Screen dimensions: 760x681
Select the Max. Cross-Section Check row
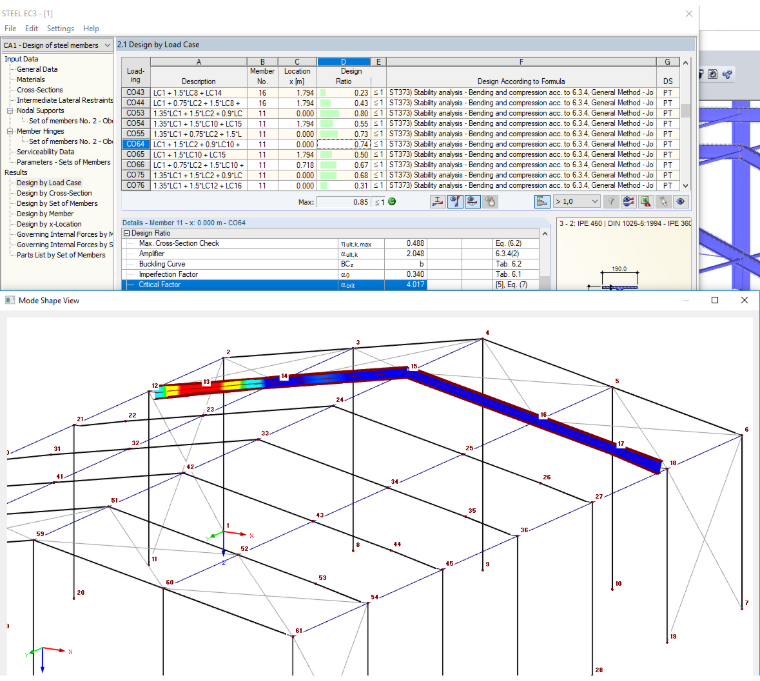click(331, 243)
